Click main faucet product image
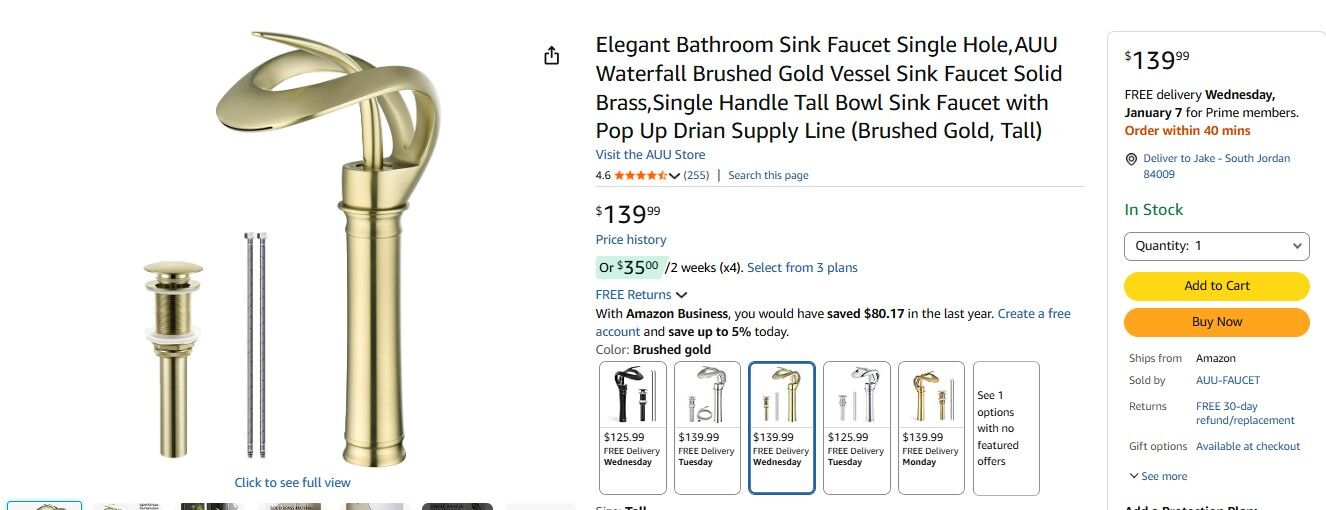This screenshot has height=510, width=1326. [330, 250]
